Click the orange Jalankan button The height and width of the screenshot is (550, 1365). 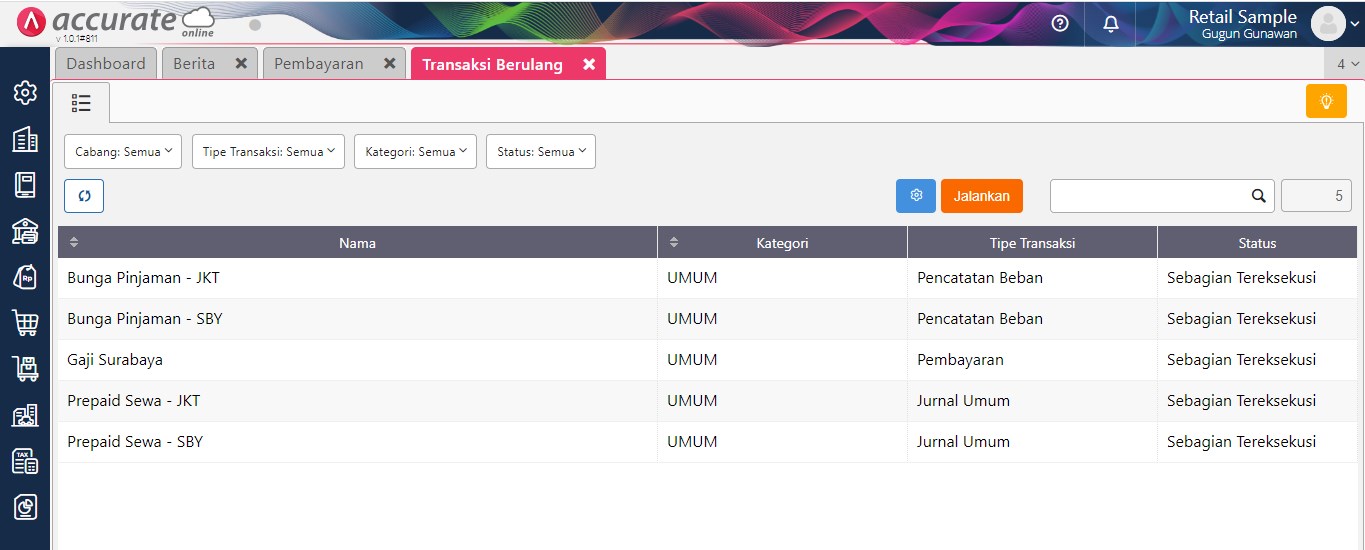(982, 196)
